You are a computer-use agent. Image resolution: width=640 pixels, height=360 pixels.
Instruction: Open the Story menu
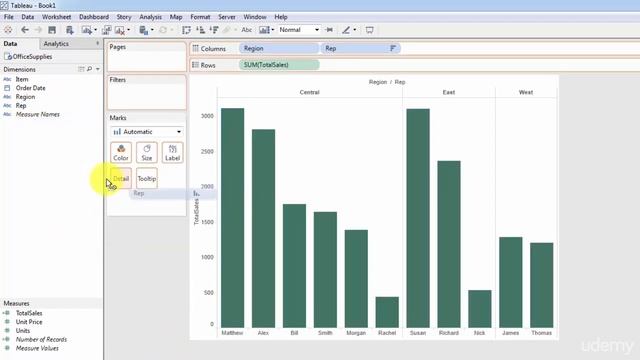tap(124, 17)
